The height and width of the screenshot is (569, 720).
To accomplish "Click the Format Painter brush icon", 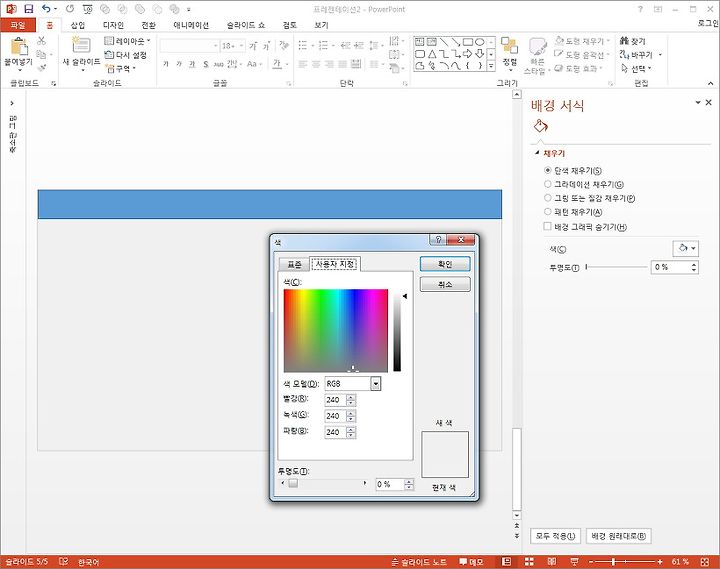I will [41, 68].
